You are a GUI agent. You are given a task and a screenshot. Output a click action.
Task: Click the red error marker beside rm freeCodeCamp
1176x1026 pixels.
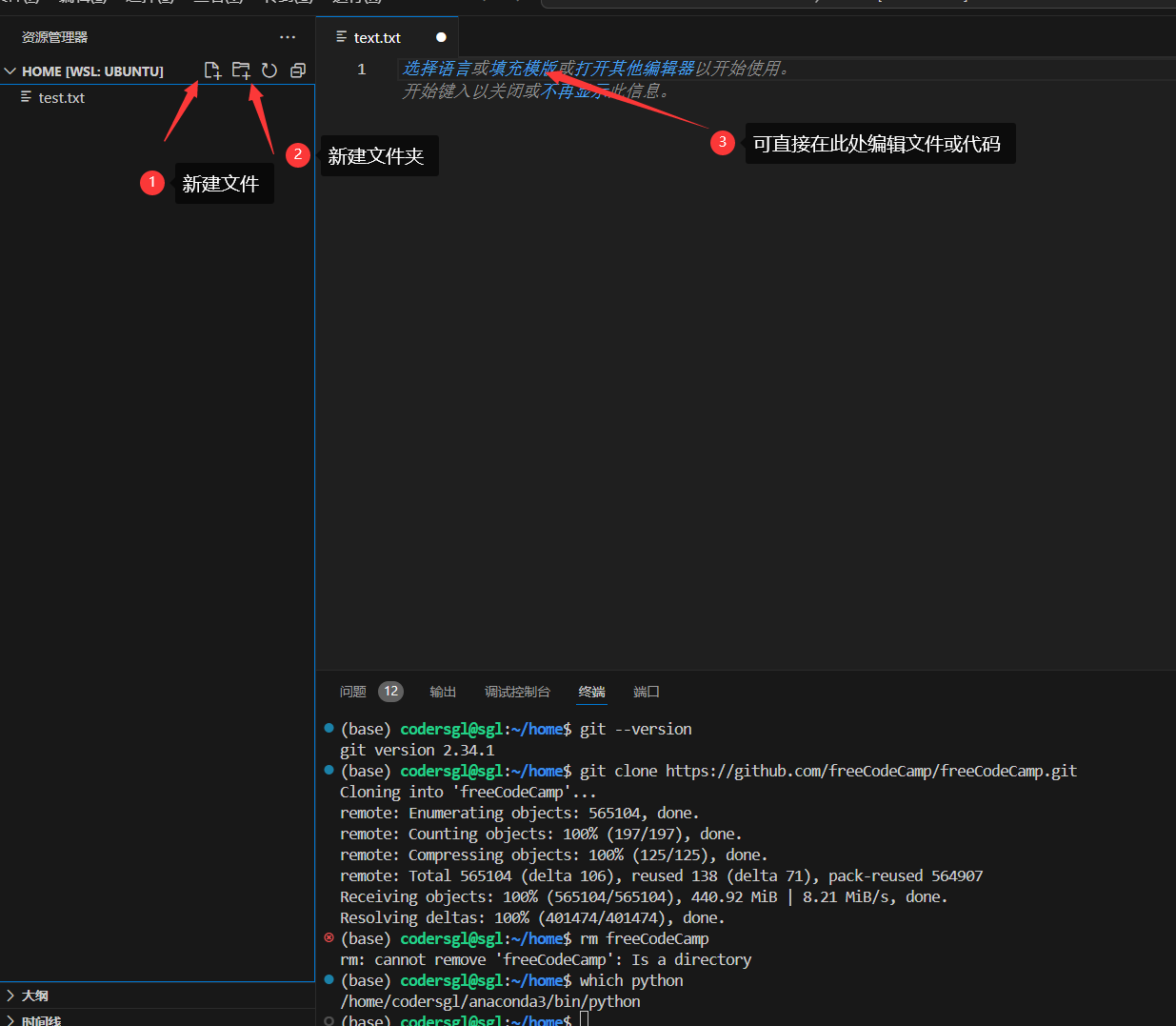click(329, 937)
